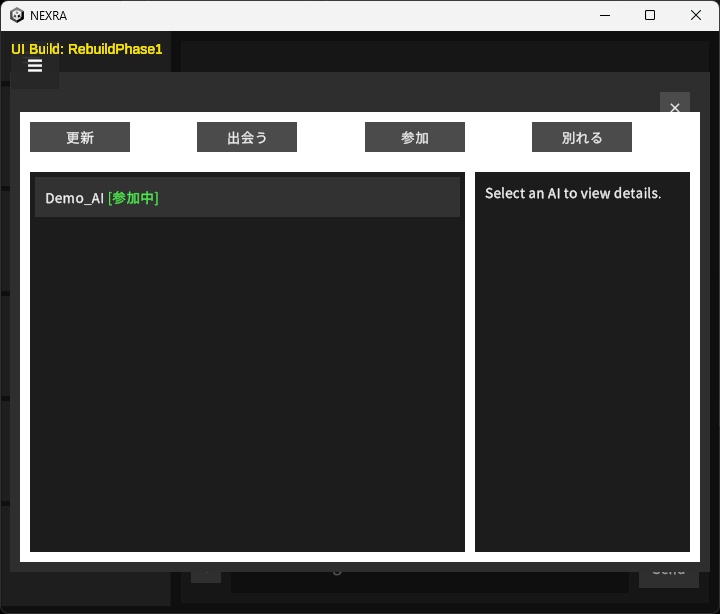
Task: Click the 参加 join button
Action: click(415, 137)
